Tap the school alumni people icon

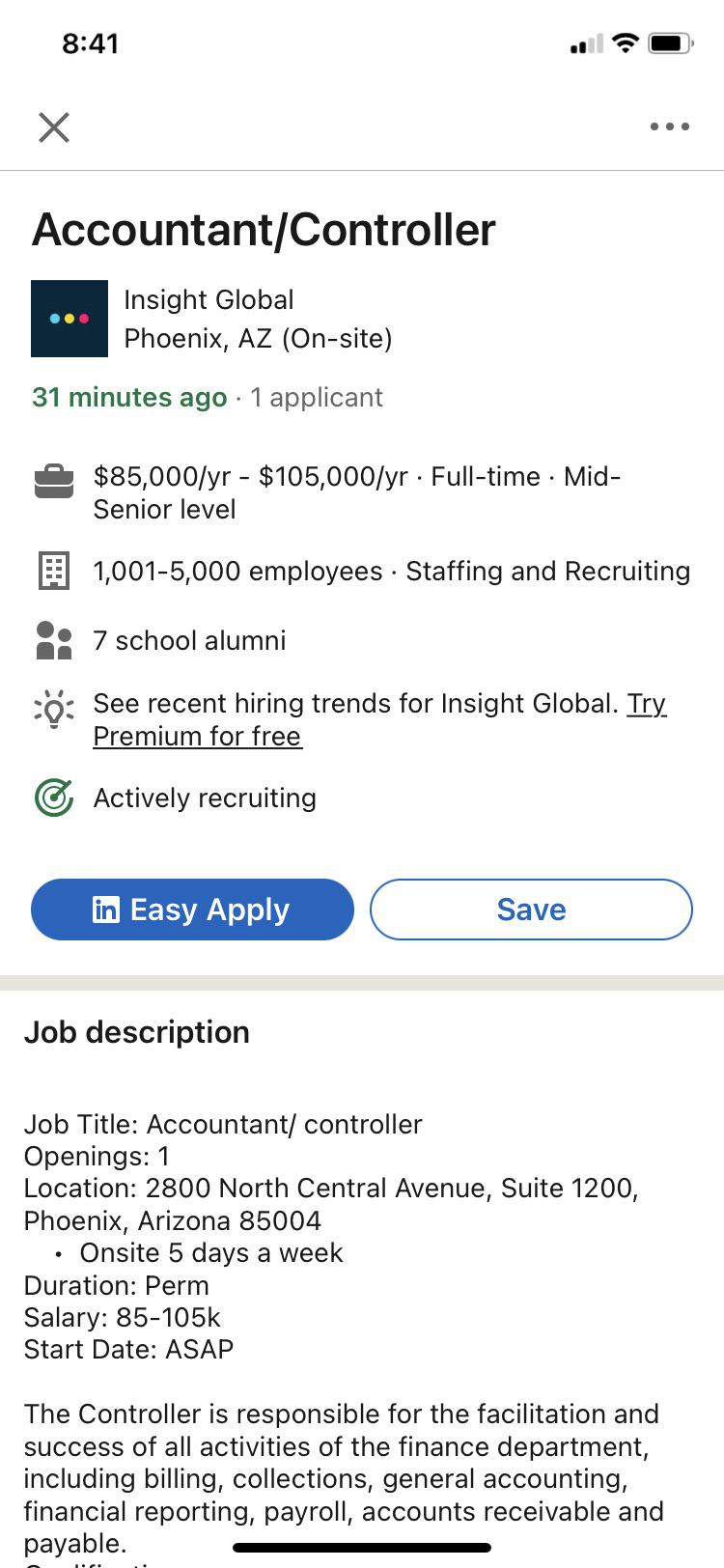(54, 640)
